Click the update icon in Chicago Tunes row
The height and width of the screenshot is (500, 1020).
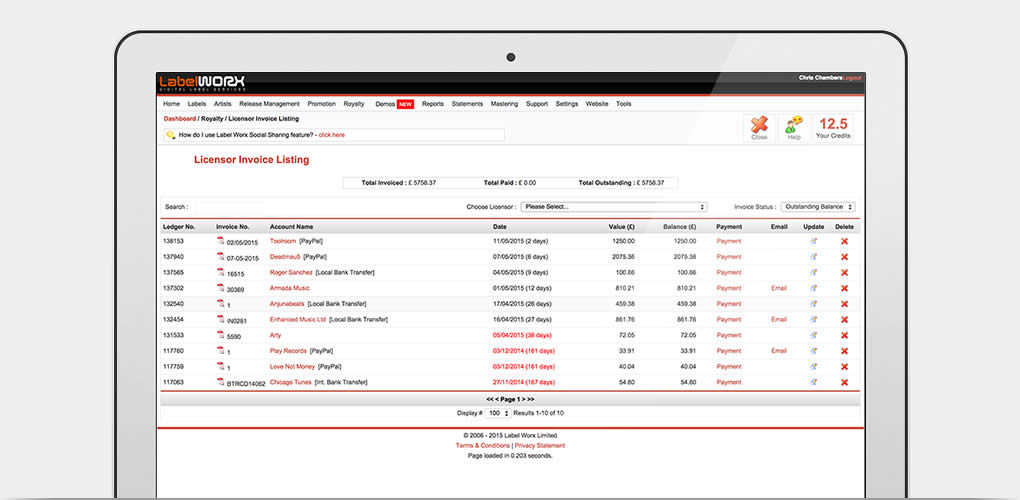pyautogui.click(x=813, y=382)
